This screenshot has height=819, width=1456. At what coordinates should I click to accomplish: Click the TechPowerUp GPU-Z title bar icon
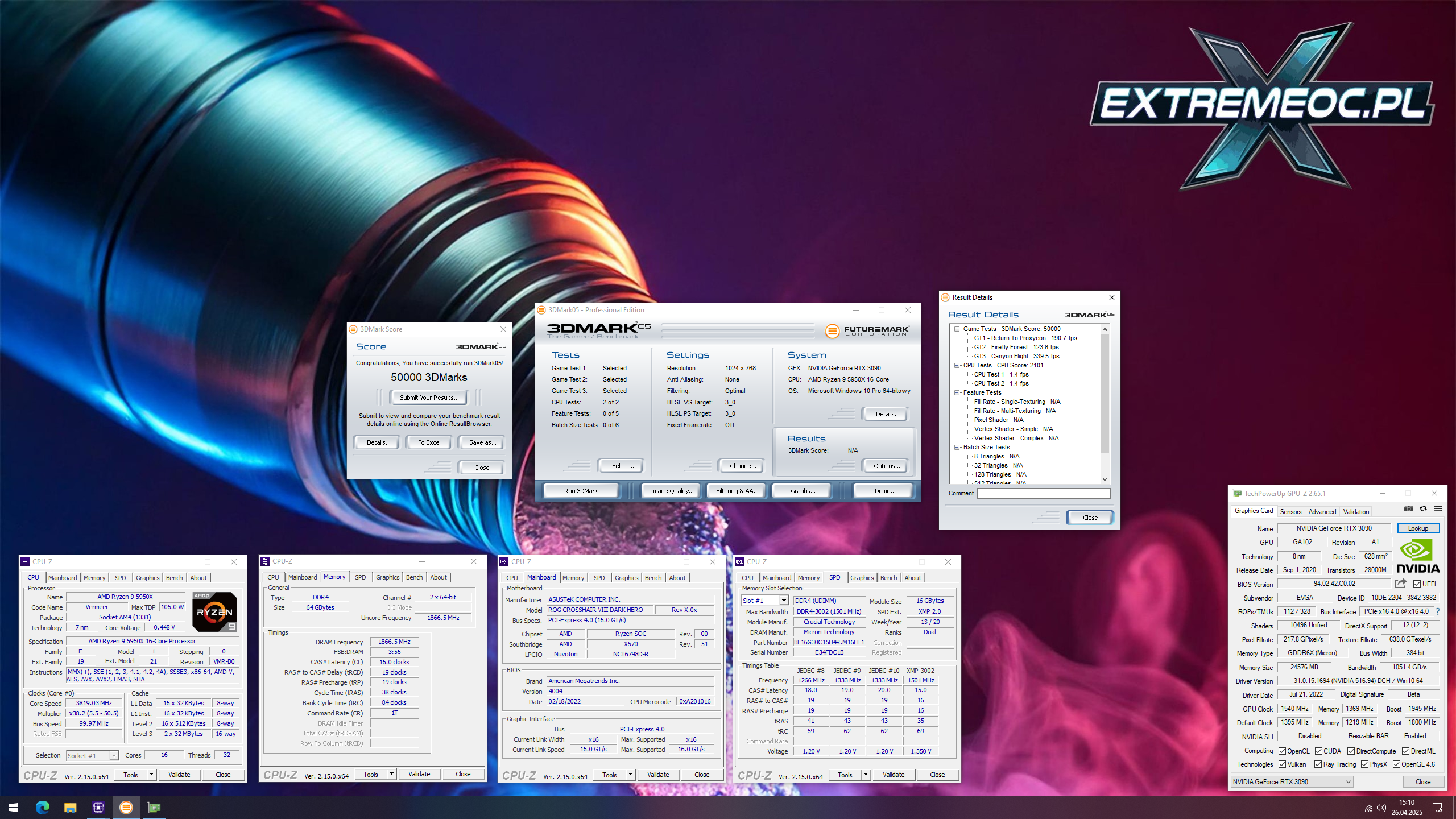click(x=1237, y=493)
